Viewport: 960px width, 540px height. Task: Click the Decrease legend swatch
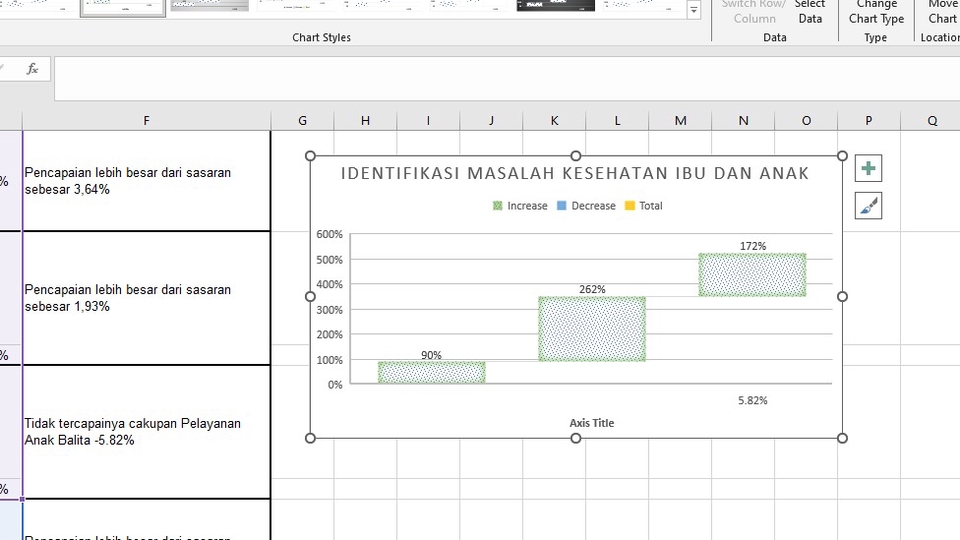point(561,206)
